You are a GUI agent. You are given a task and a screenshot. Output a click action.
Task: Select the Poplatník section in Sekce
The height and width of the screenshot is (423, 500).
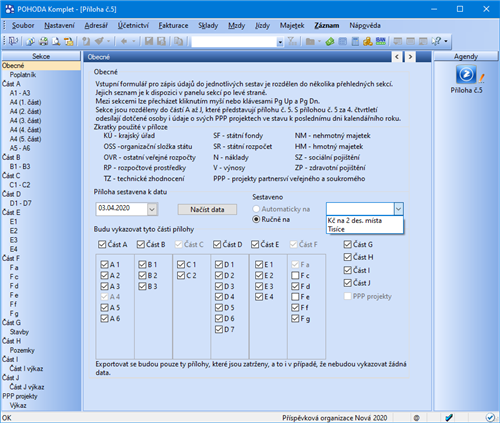[23, 75]
